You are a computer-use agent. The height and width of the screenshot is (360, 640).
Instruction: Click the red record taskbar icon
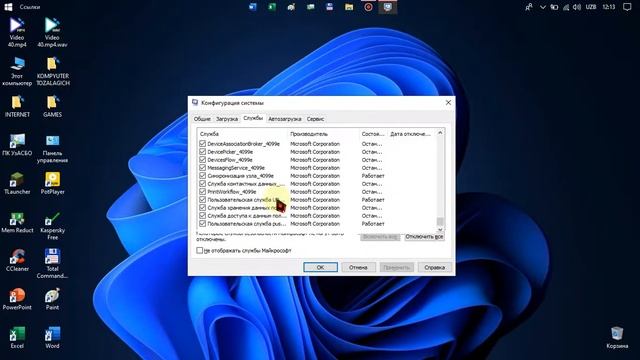(x=368, y=7)
